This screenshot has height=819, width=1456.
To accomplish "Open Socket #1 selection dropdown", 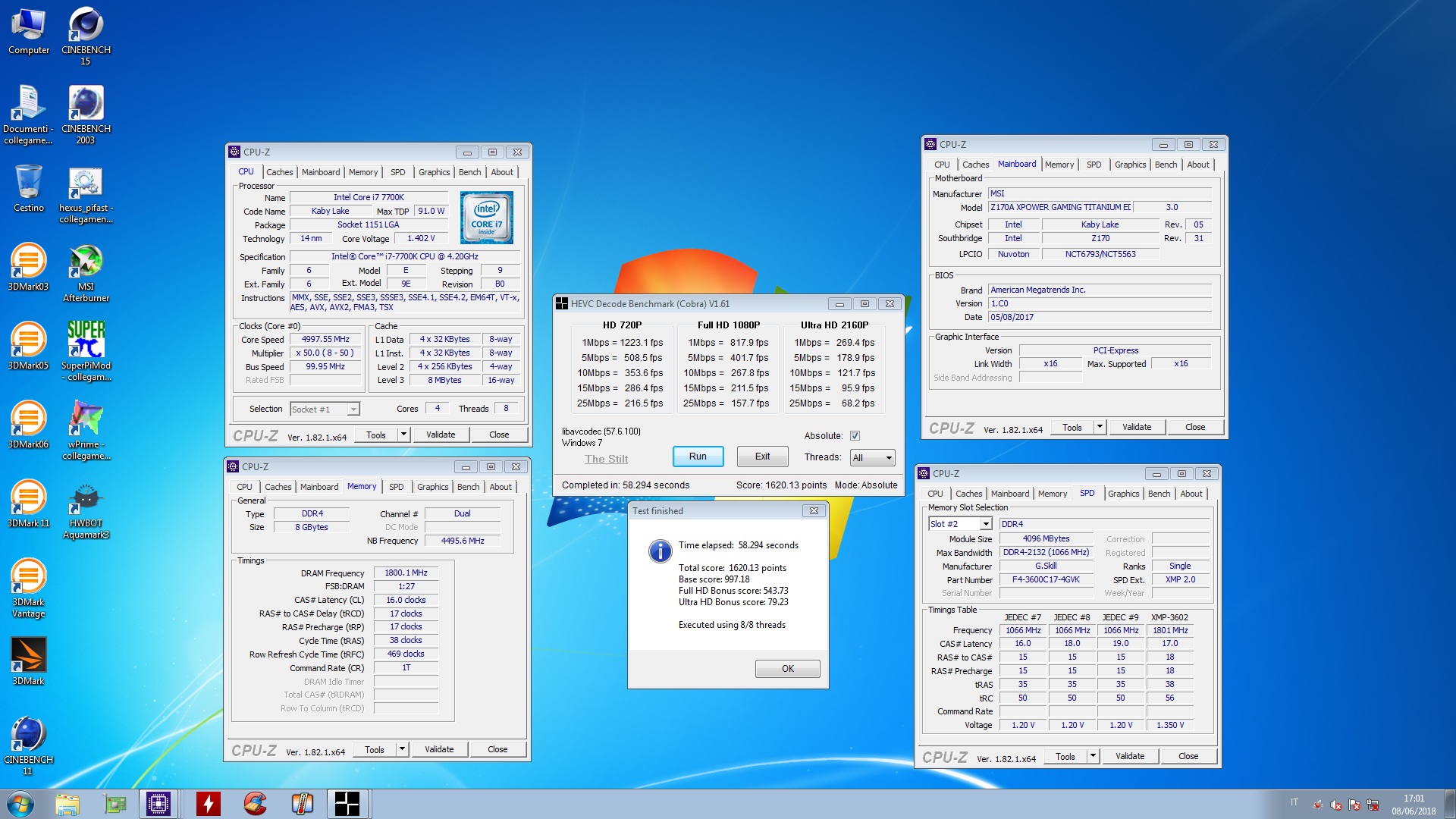I will point(325,409).
